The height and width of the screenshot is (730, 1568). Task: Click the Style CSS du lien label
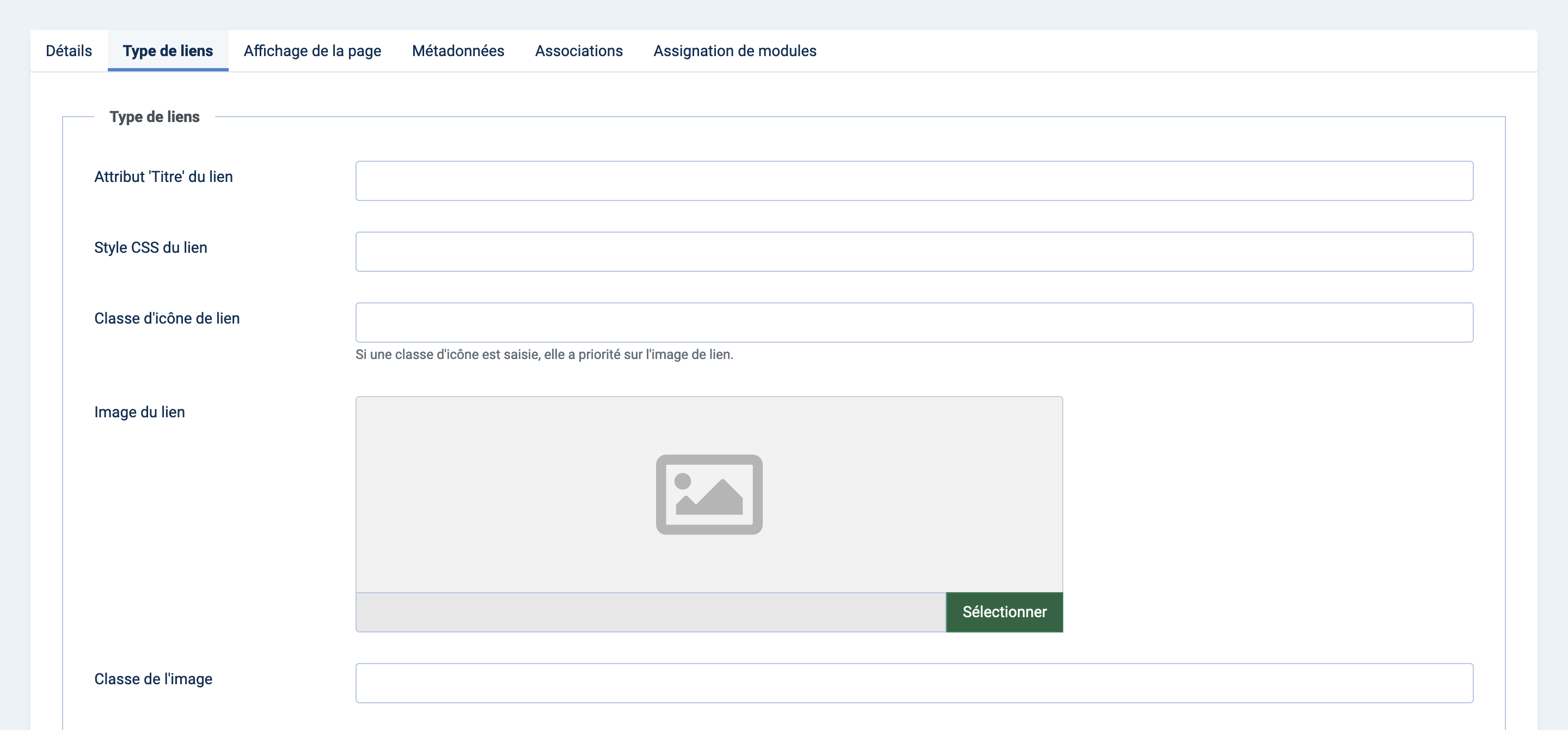(150, 248)
